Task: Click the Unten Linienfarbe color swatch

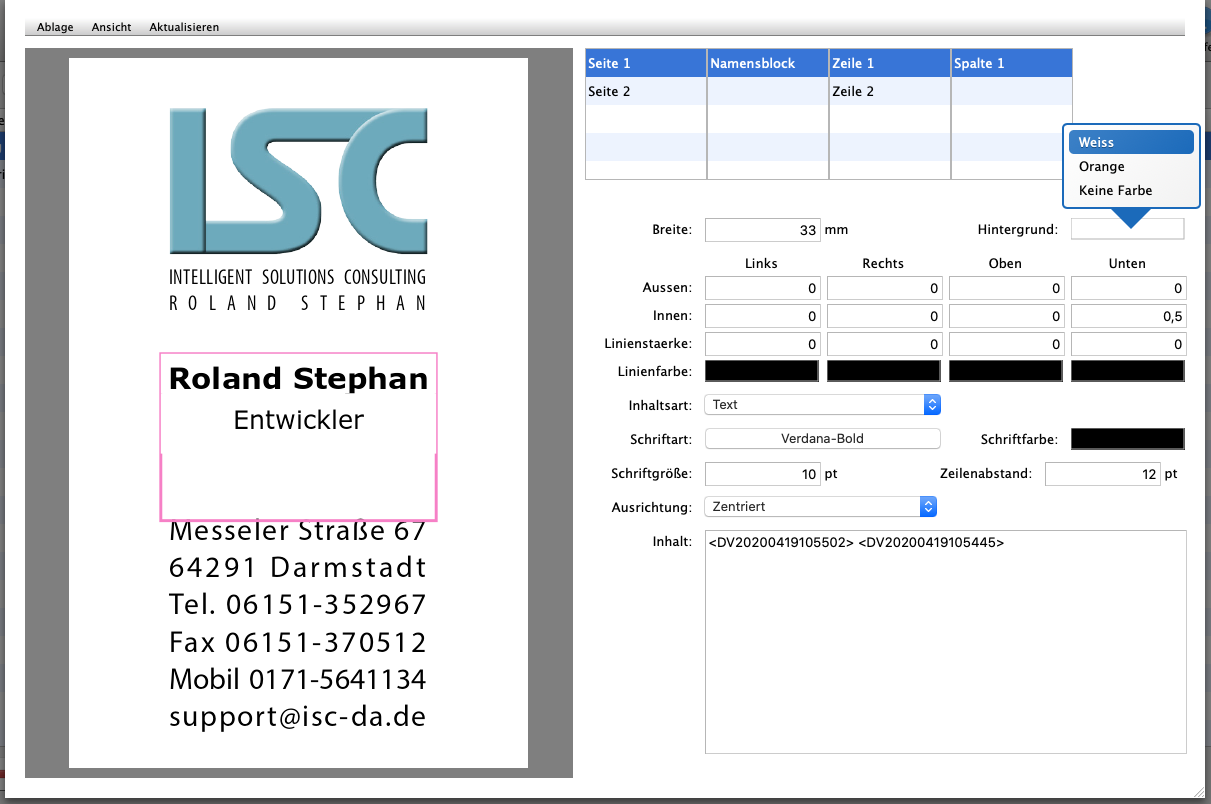Action: click(1127, 371)
